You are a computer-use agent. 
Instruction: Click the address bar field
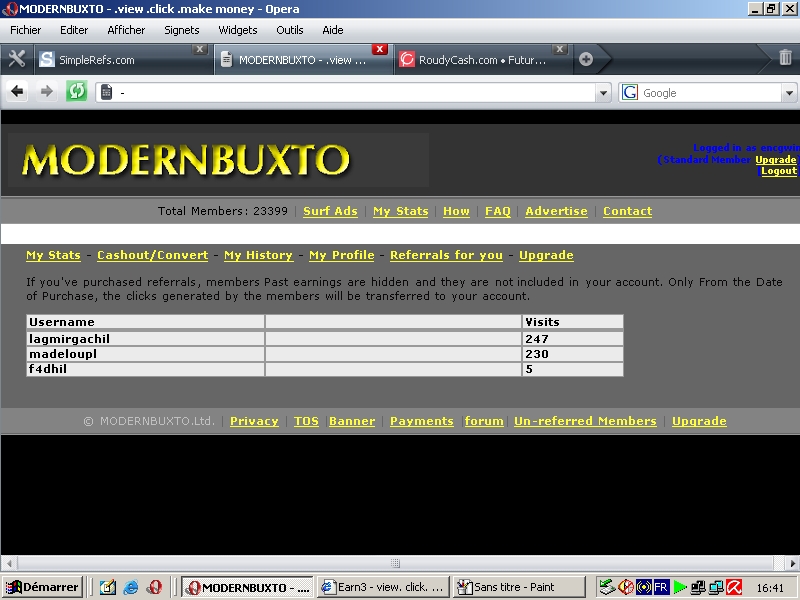click(x=352, y=93)
